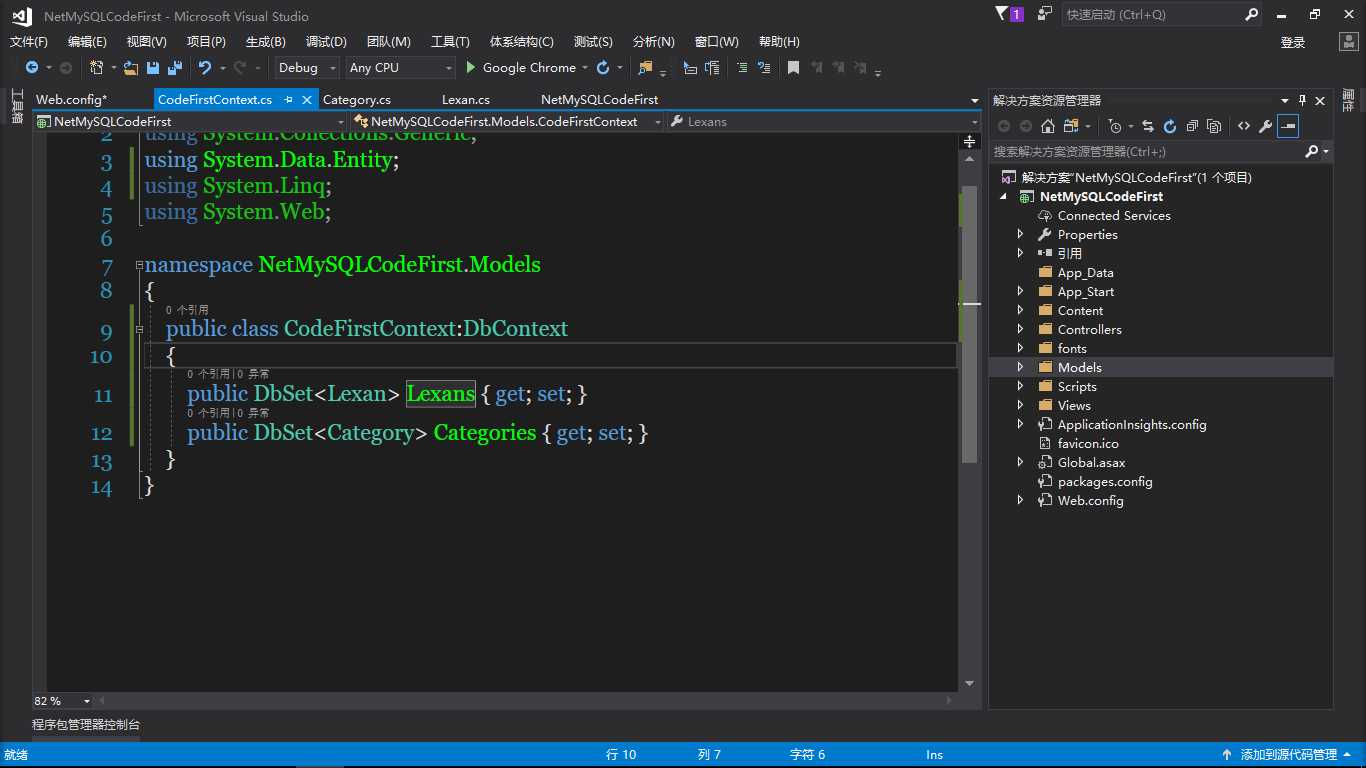The width and height of the screenshot is (1366, 768).
Task: Click the New Project toolbar icon
Action: (x=96, y=68)
